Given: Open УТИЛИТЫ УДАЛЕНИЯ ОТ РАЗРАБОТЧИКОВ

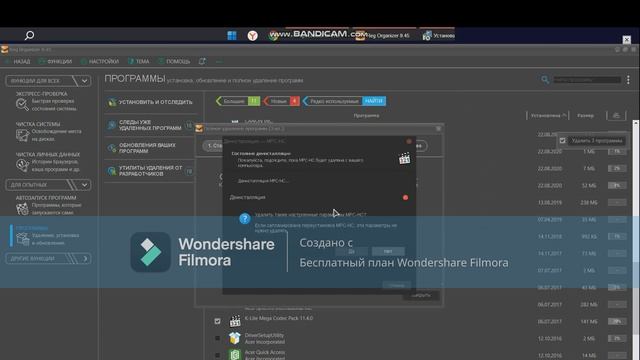Looking at the screenshot, I should [x=150, y=171].
